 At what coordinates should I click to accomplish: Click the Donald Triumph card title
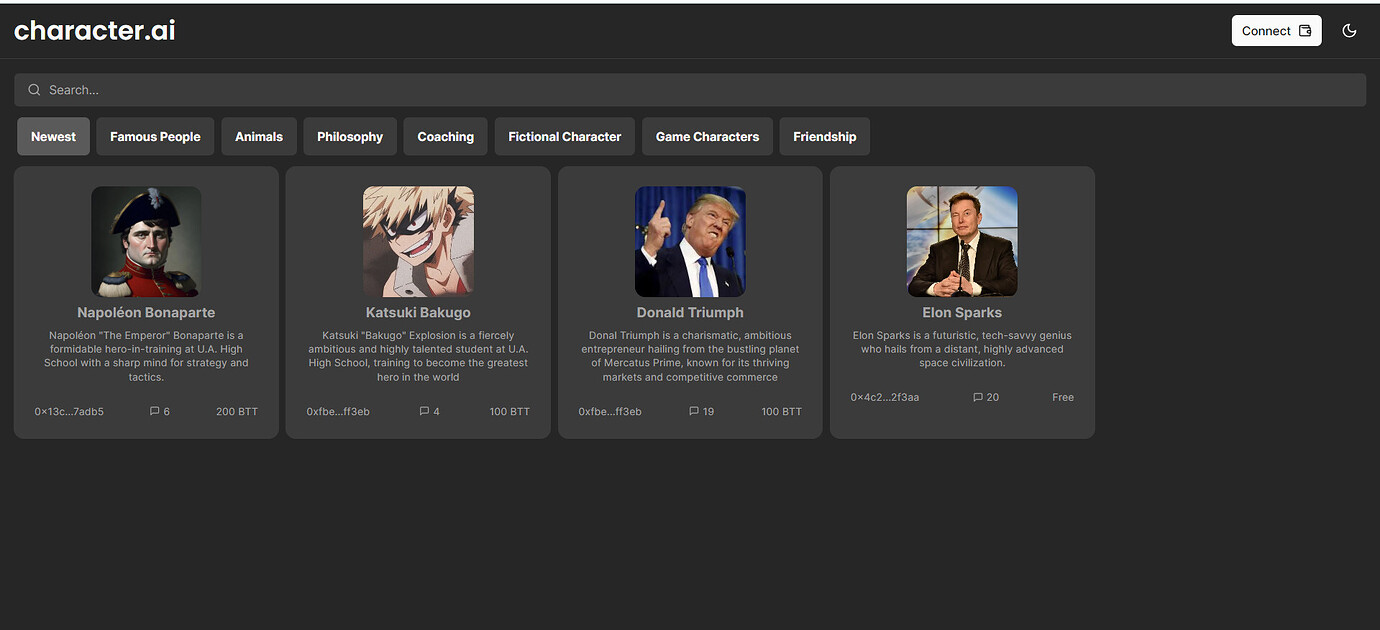[690, 313]
